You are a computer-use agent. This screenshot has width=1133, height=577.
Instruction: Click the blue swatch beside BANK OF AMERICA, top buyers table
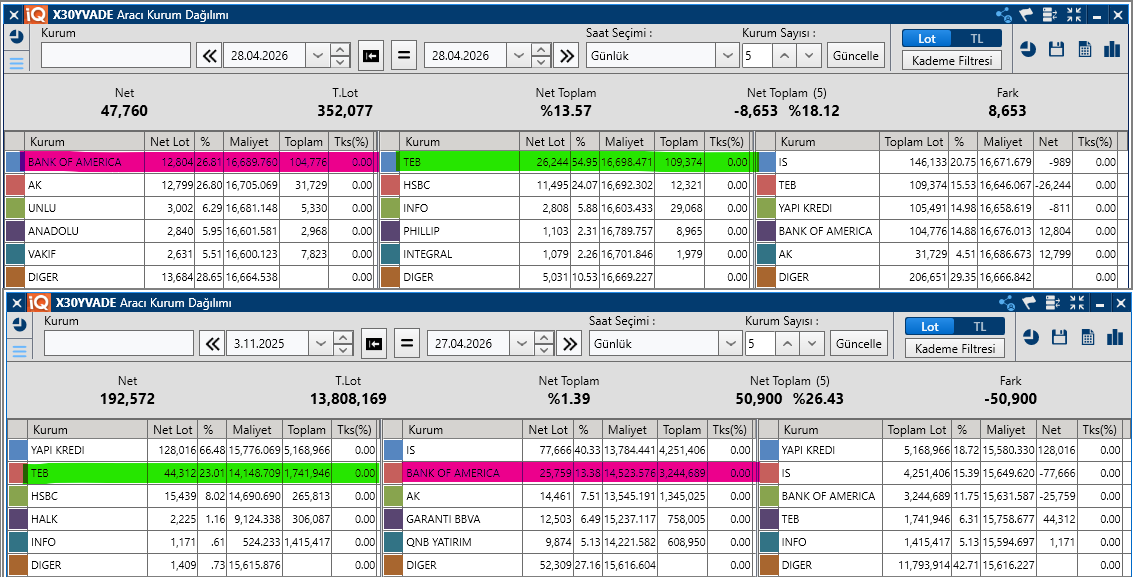(16, 162)
